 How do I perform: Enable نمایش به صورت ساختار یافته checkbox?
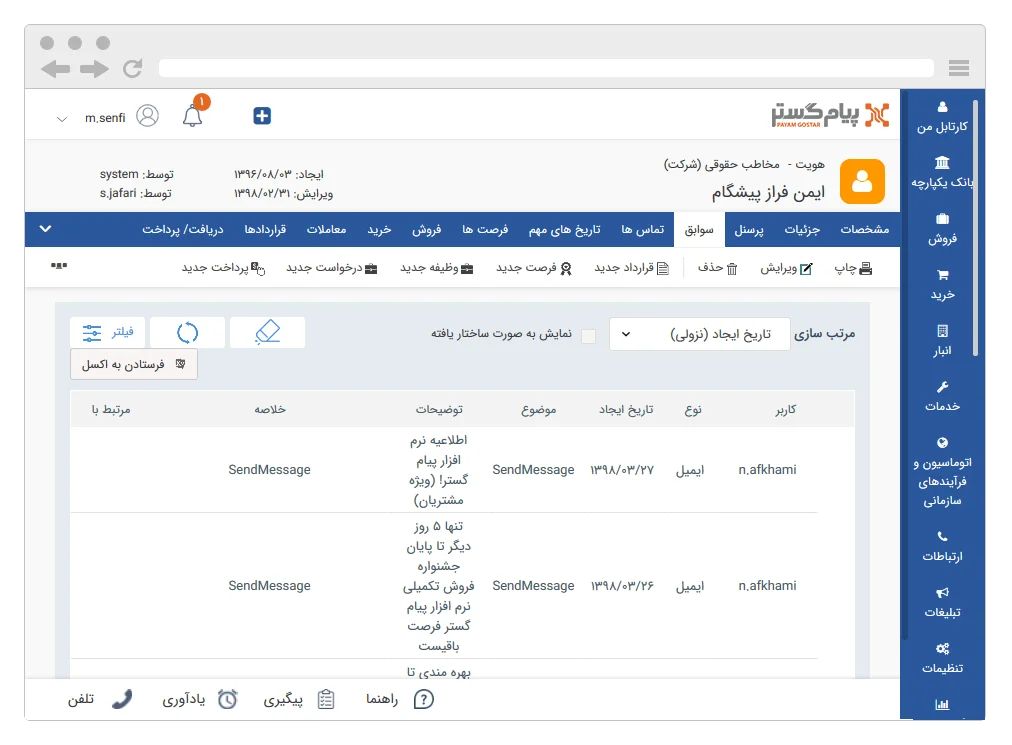(x=588, y=335)
